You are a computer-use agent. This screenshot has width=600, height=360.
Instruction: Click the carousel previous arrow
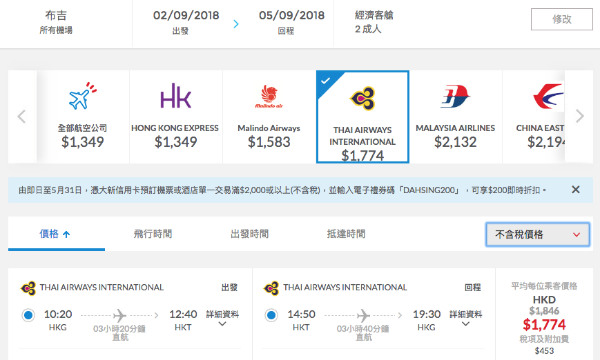pyautogui.click(x=22, y=116)
